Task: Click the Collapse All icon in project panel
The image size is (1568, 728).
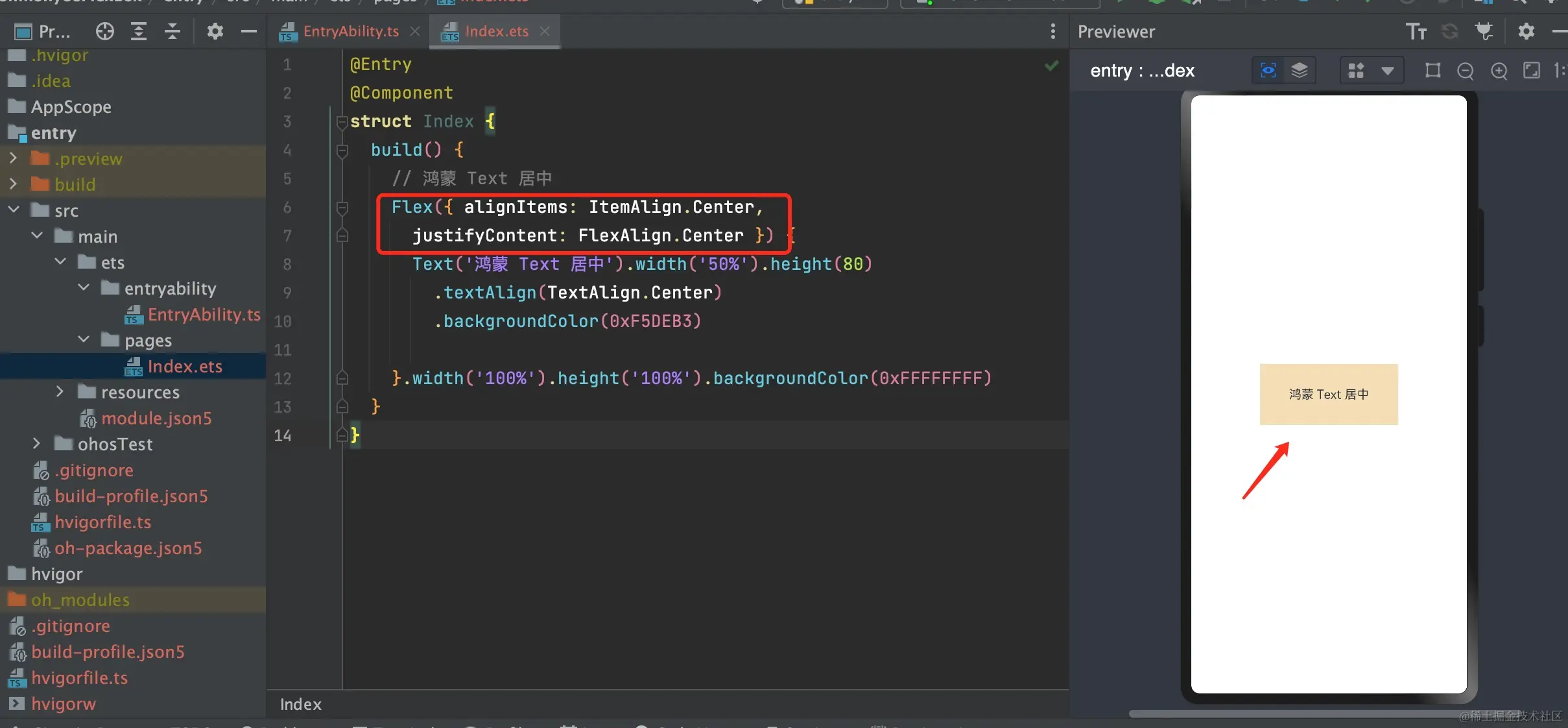Action: pyautogui.click(x=172, y=31)
